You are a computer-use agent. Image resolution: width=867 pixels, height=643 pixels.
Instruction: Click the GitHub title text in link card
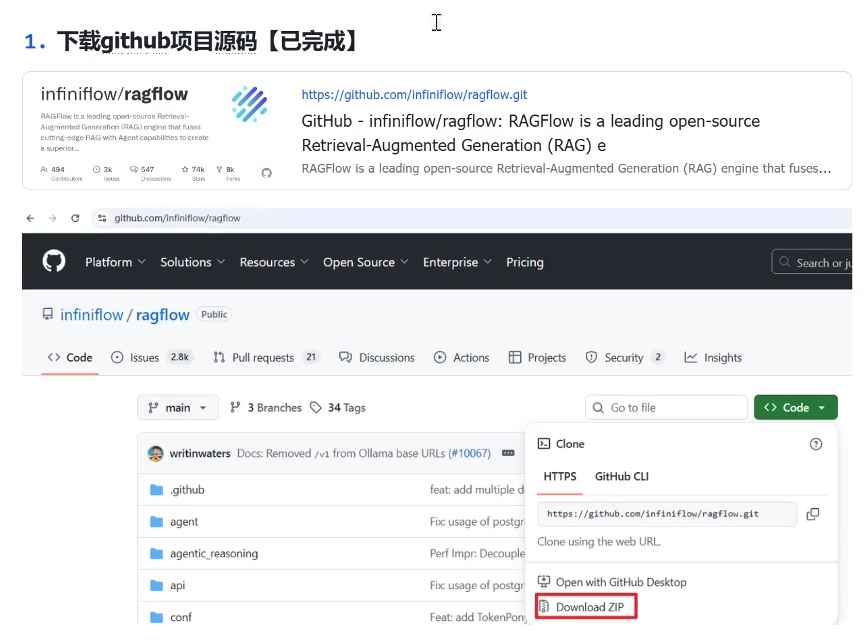[531, 133]
